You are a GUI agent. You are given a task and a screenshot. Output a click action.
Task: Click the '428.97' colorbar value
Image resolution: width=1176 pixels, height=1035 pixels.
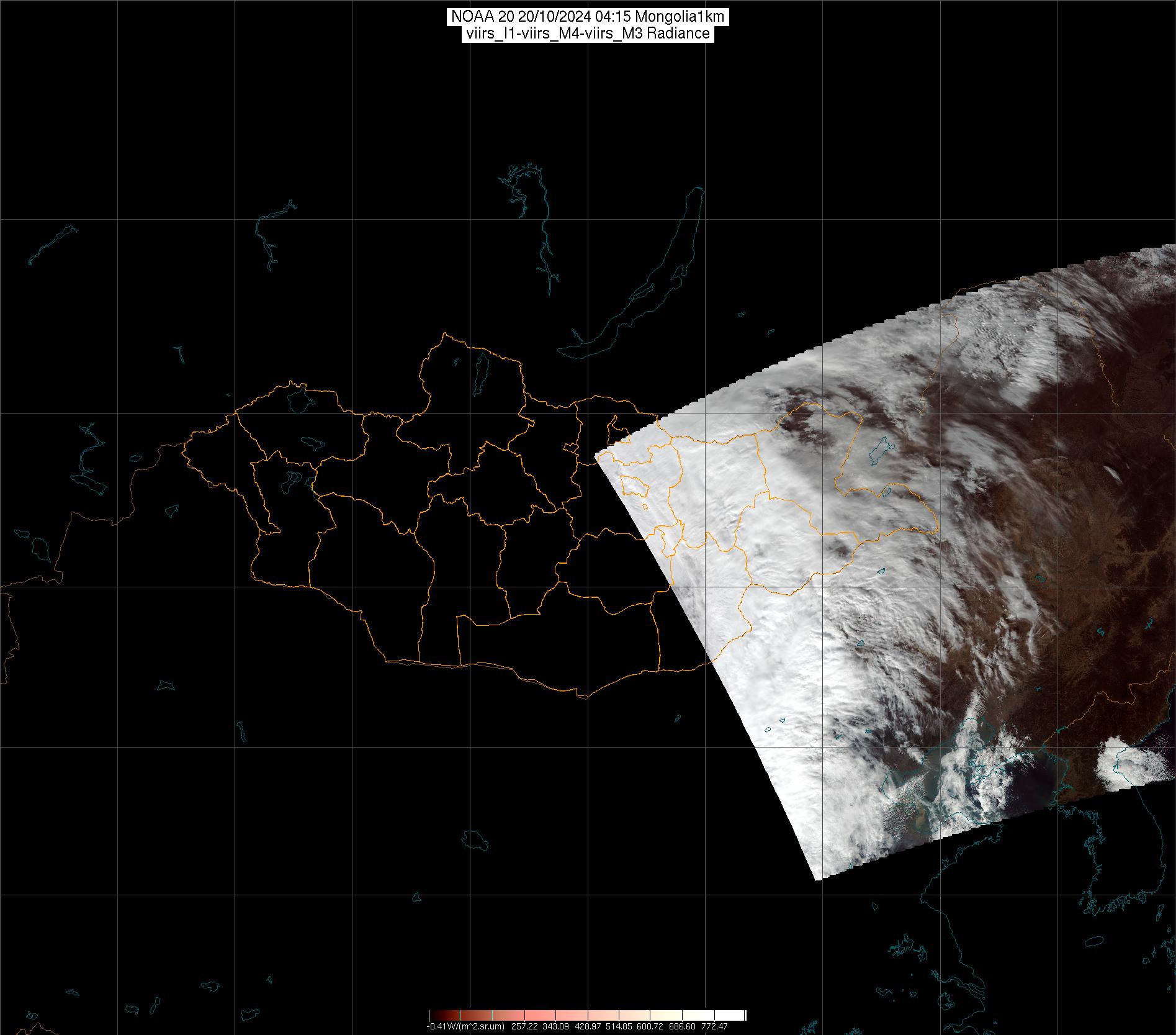[x=588, y=1026]
